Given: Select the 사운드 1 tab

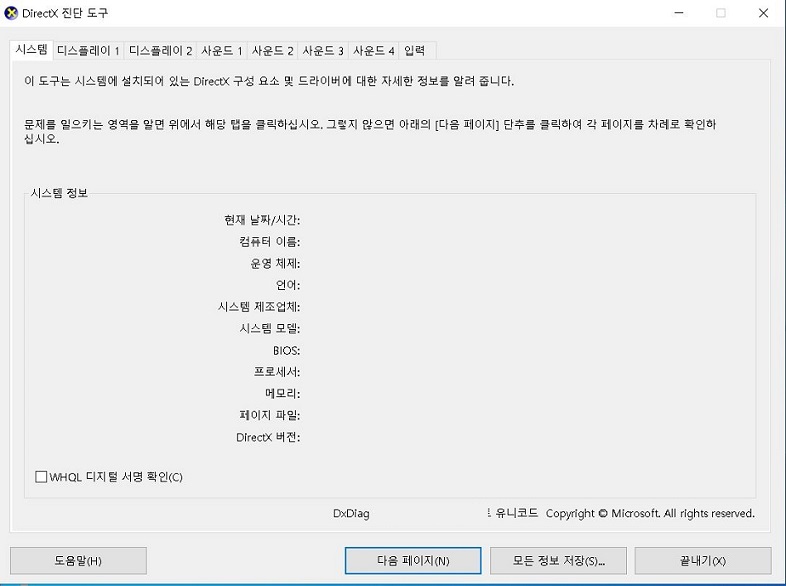Looking at the screenshot, I should 222,51.
